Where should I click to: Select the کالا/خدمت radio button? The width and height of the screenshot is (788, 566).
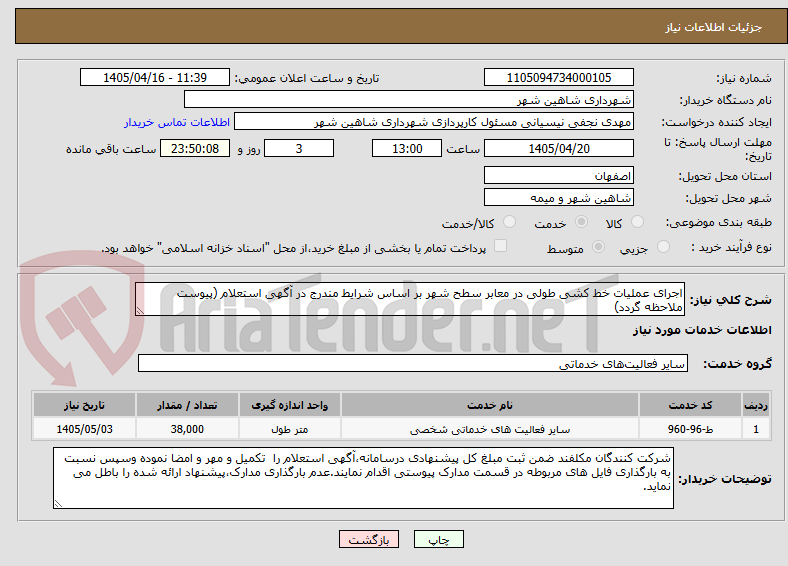click(509, 222)
